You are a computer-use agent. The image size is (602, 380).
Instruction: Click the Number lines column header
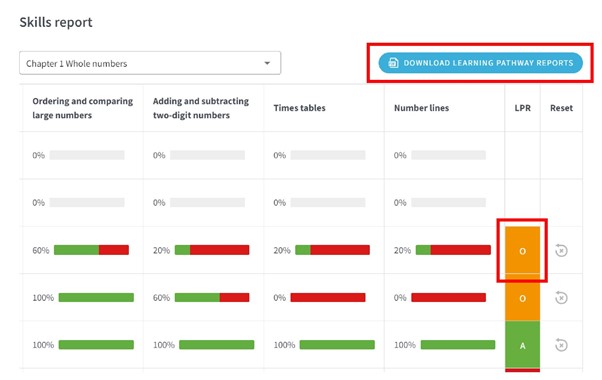[x=422, y=108]
